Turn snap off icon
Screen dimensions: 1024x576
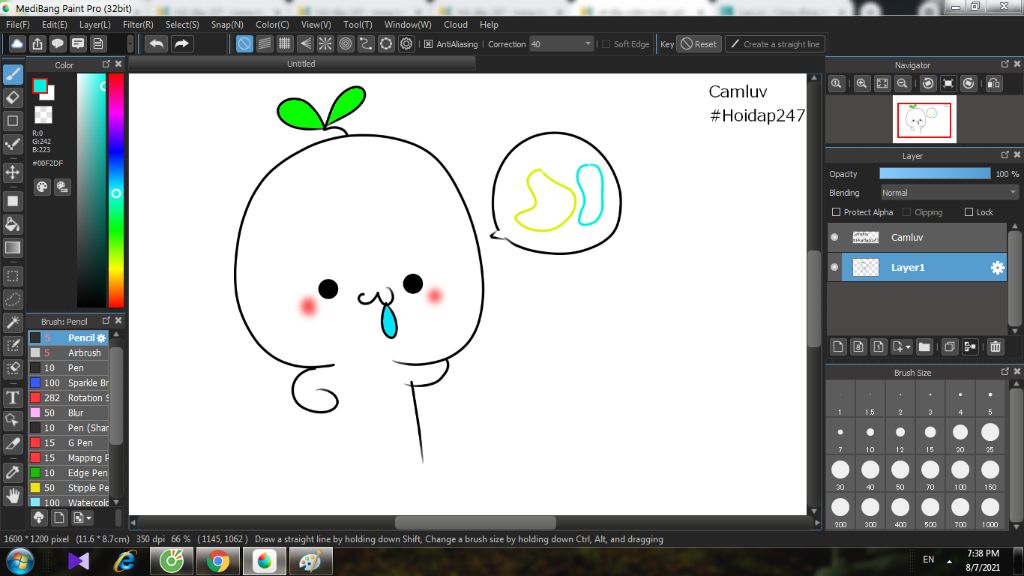244,44
